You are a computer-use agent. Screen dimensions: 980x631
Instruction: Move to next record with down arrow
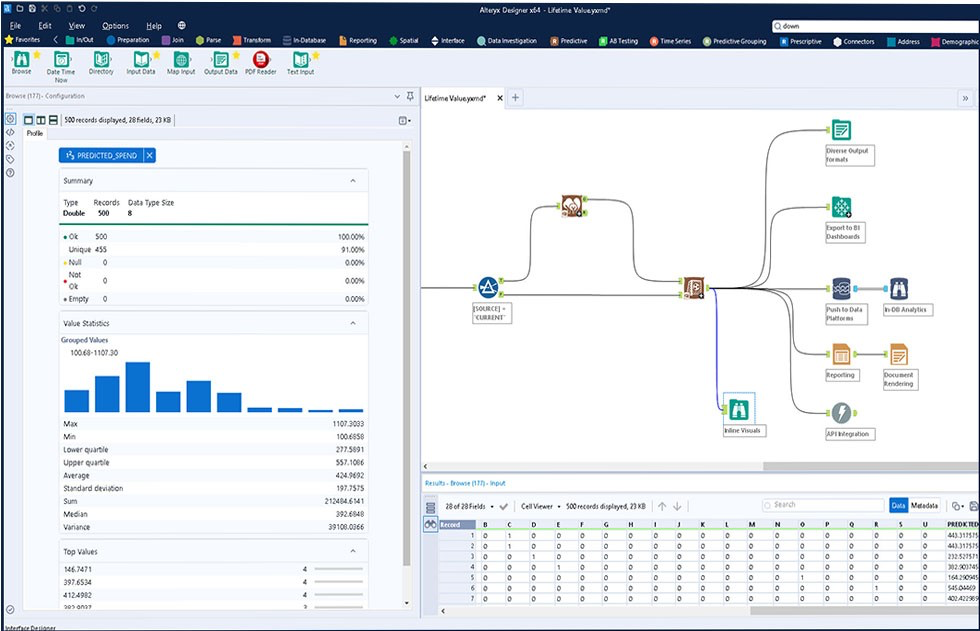[678, 506]
